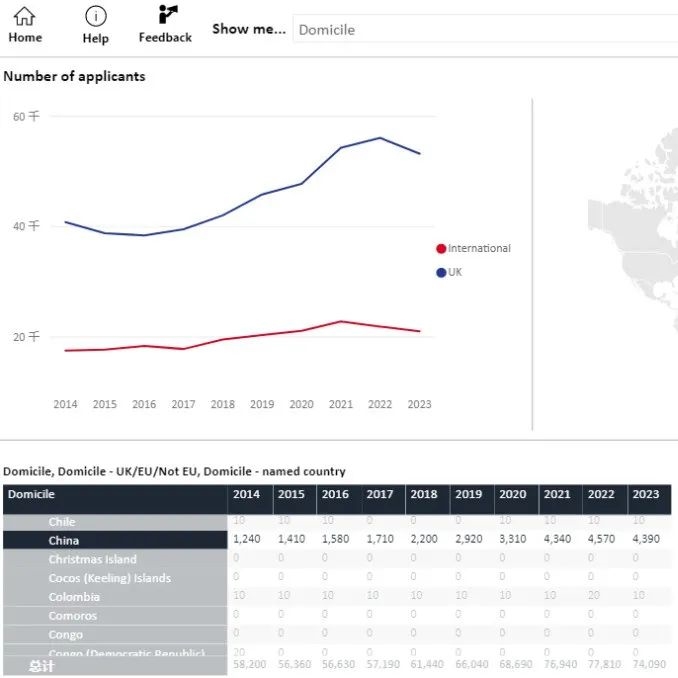678x678 pixels.
Task: Select the Congo row
Action: 66,635
